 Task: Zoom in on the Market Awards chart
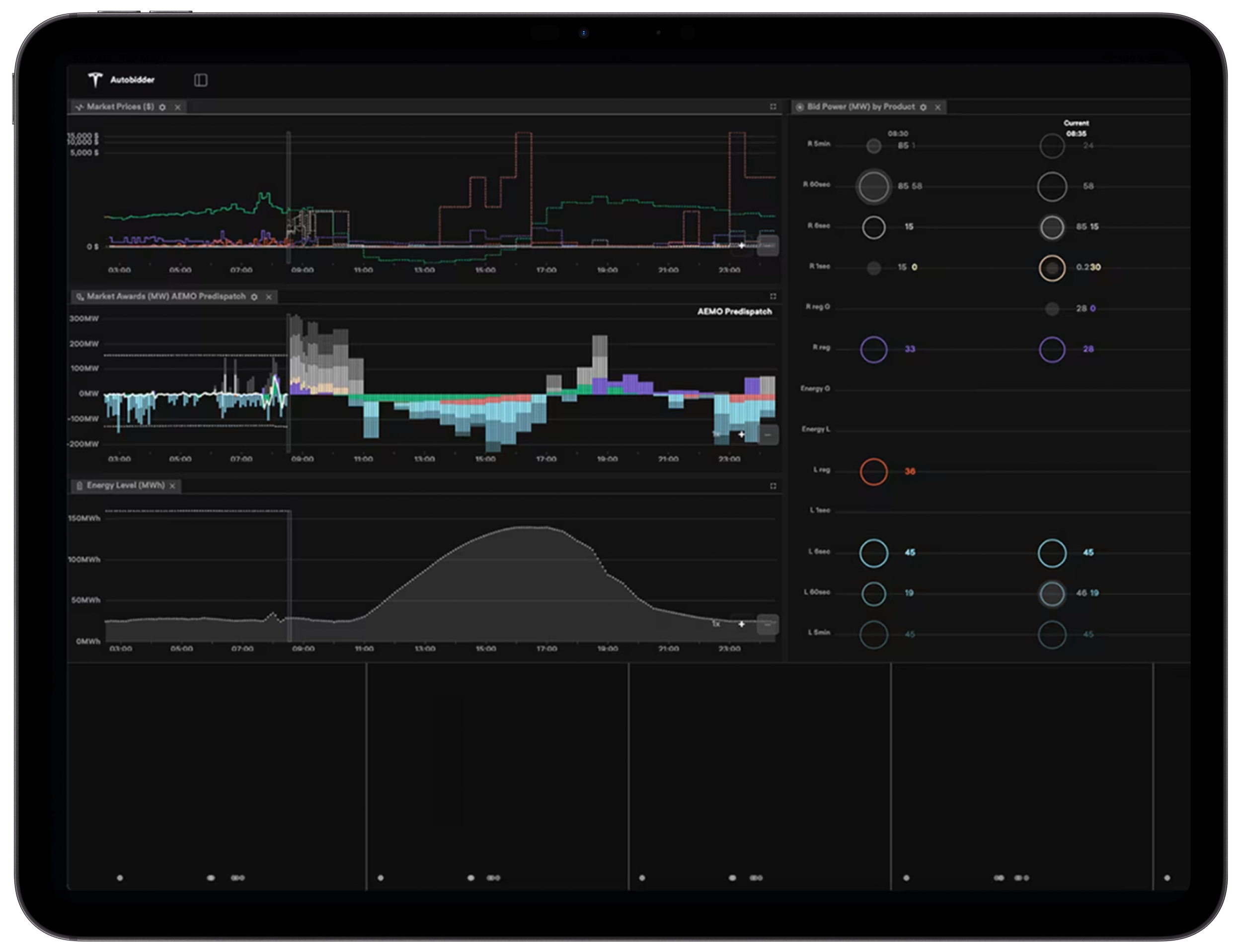coord(741,435)
